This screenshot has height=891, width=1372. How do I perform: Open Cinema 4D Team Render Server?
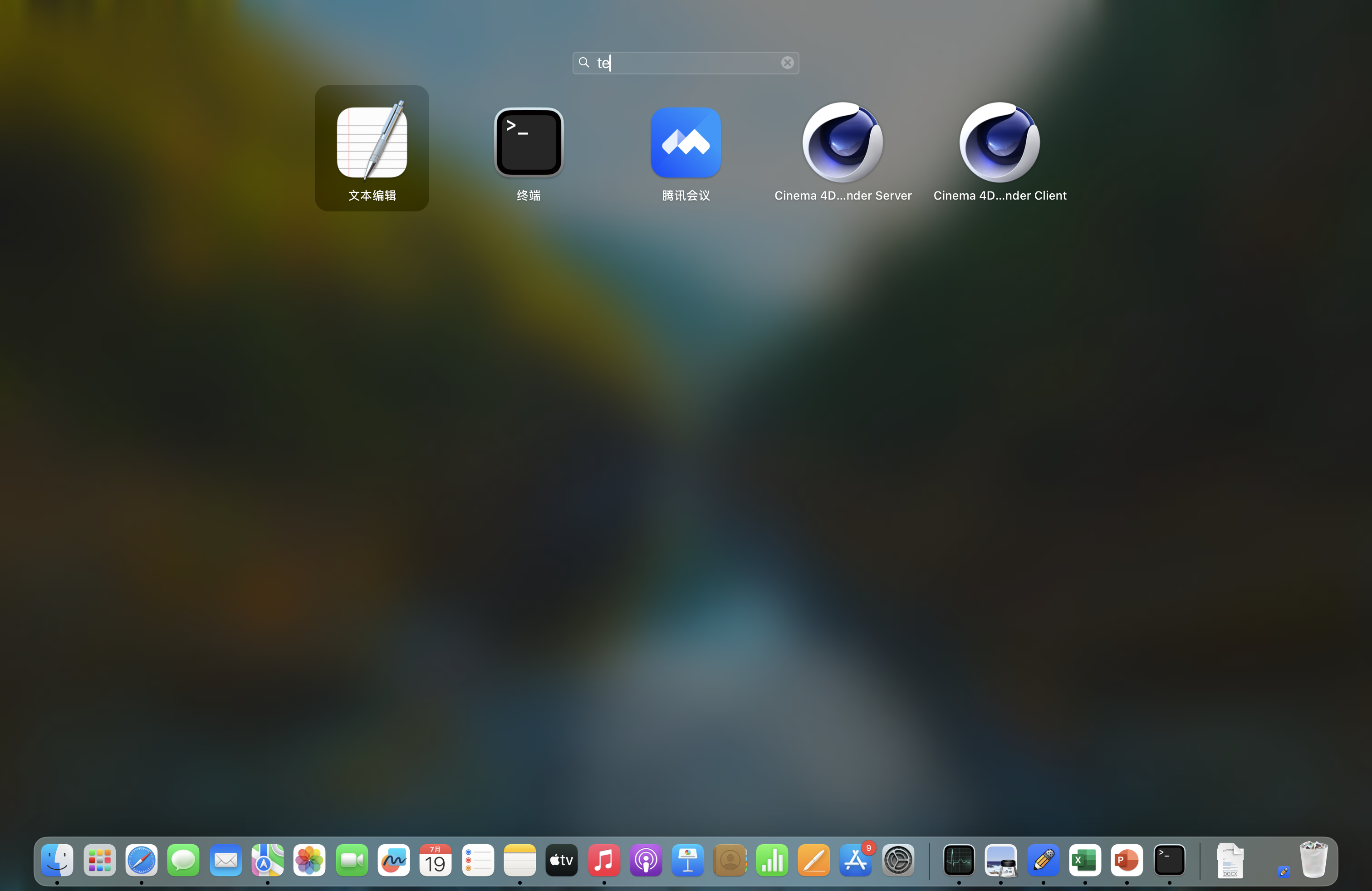pos(842,143)
